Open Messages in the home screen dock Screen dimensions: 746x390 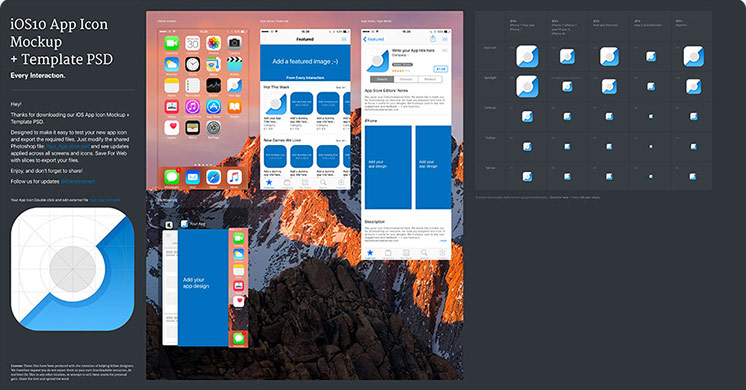171,177
